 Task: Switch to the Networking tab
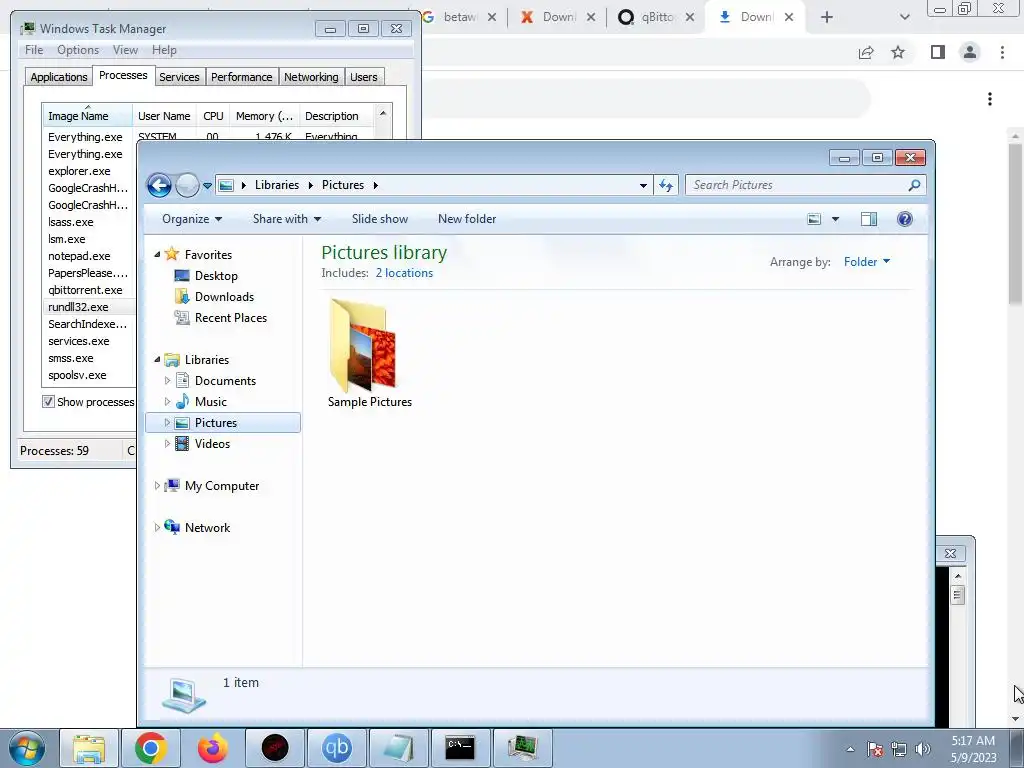(311, 77)
